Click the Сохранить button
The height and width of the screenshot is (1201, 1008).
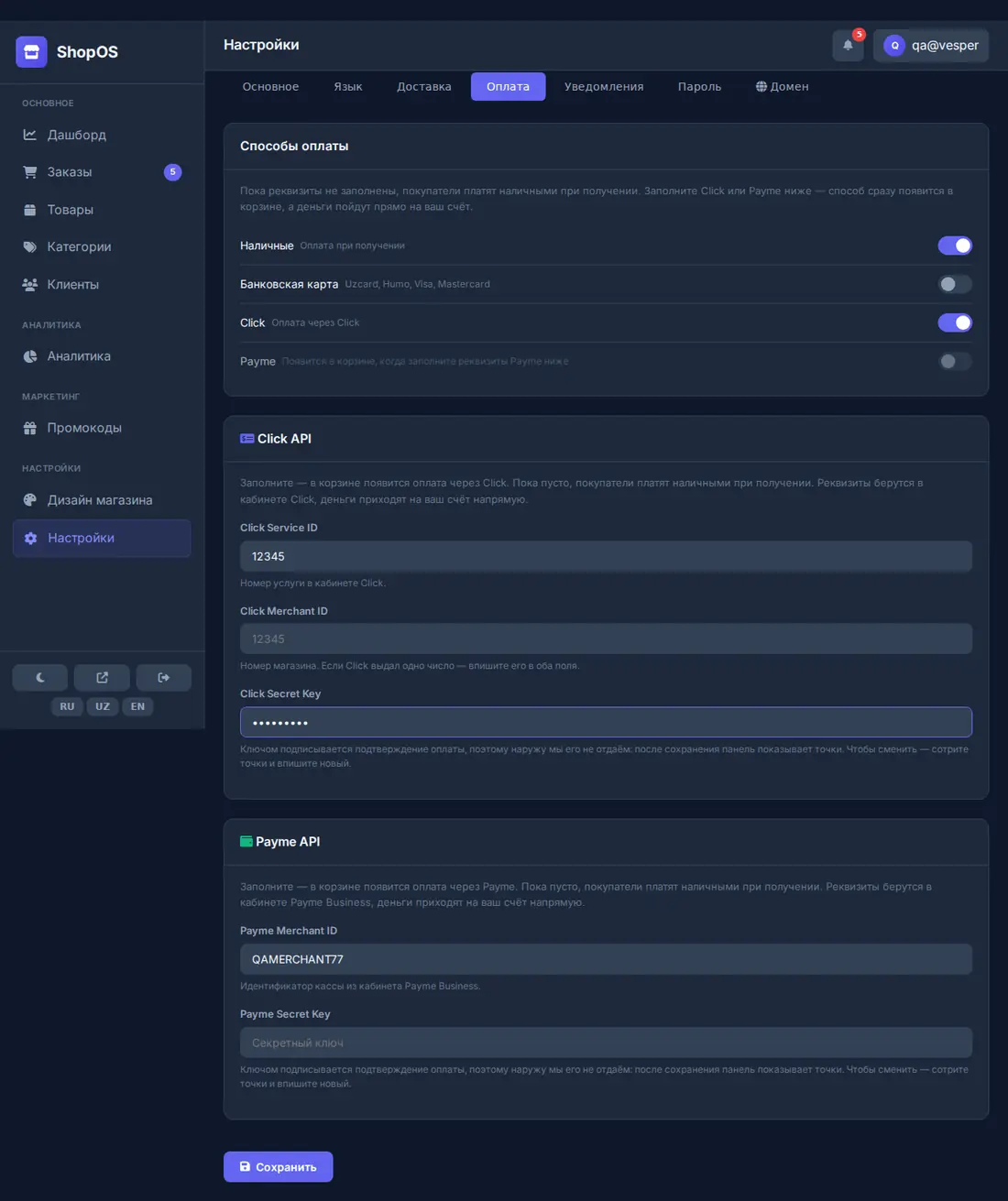(278, 1166)
